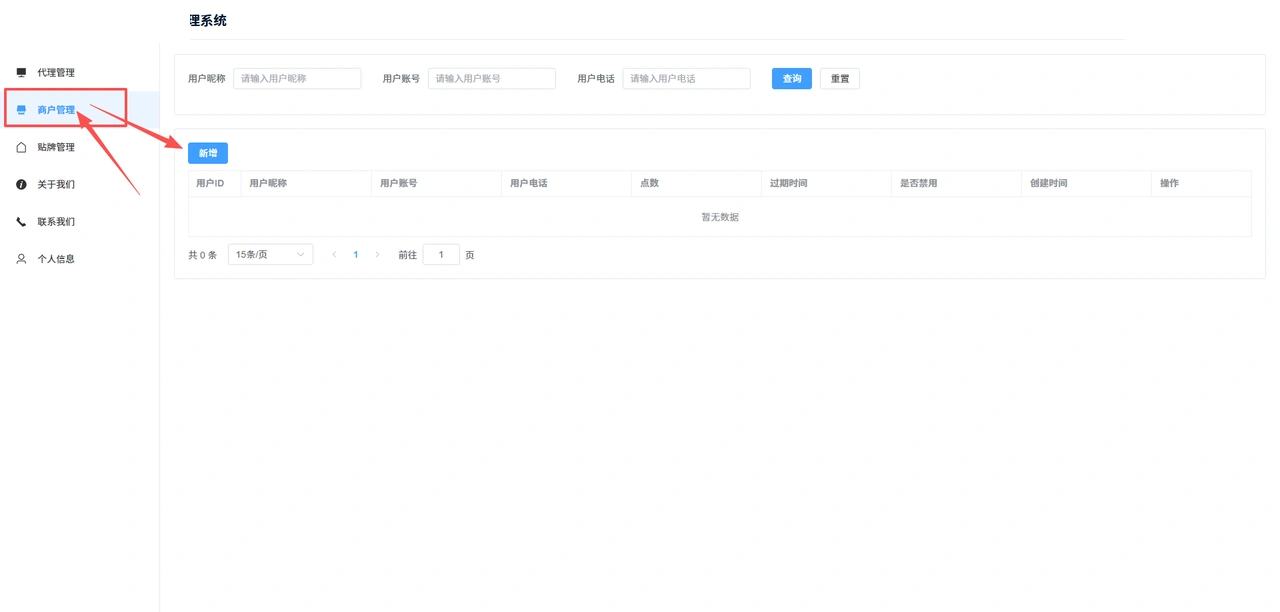Screen dimensions: 1280x612
Task: Click the 代理管理 monitor icon
Action: click(x=21, y=73)
